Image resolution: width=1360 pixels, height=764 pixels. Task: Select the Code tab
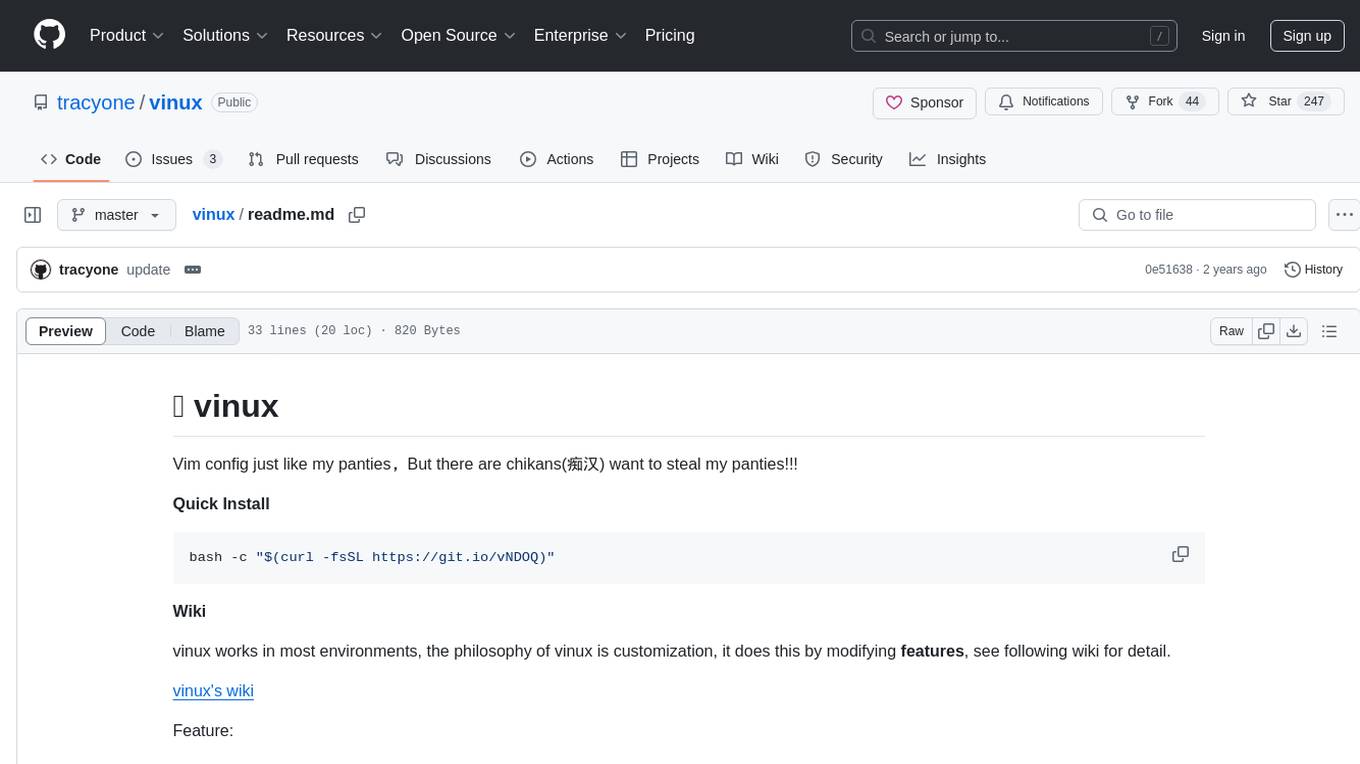tap(71, 159)
